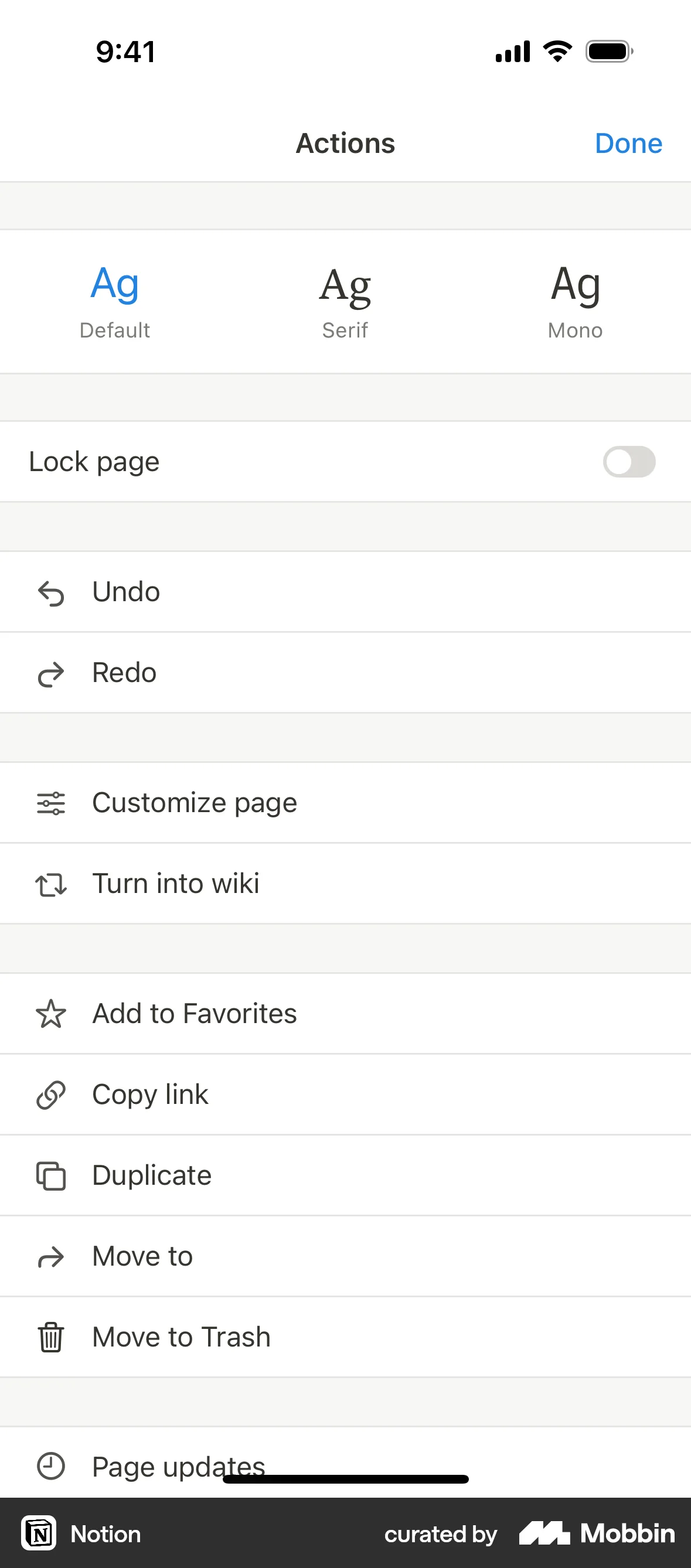
Task: Choose the Turn into wiki label
Action: (175, 884)
